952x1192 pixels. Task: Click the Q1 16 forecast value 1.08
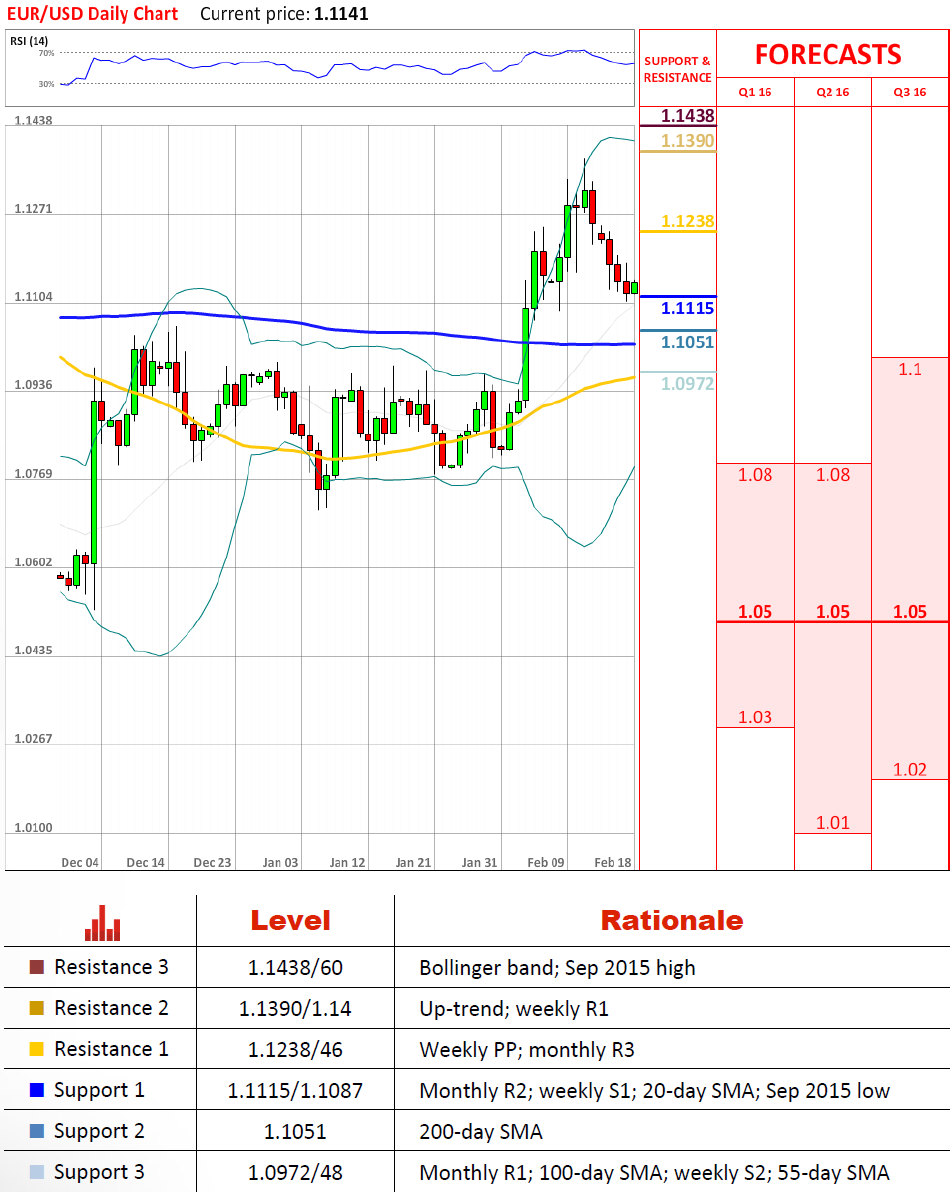pos(755,475)
